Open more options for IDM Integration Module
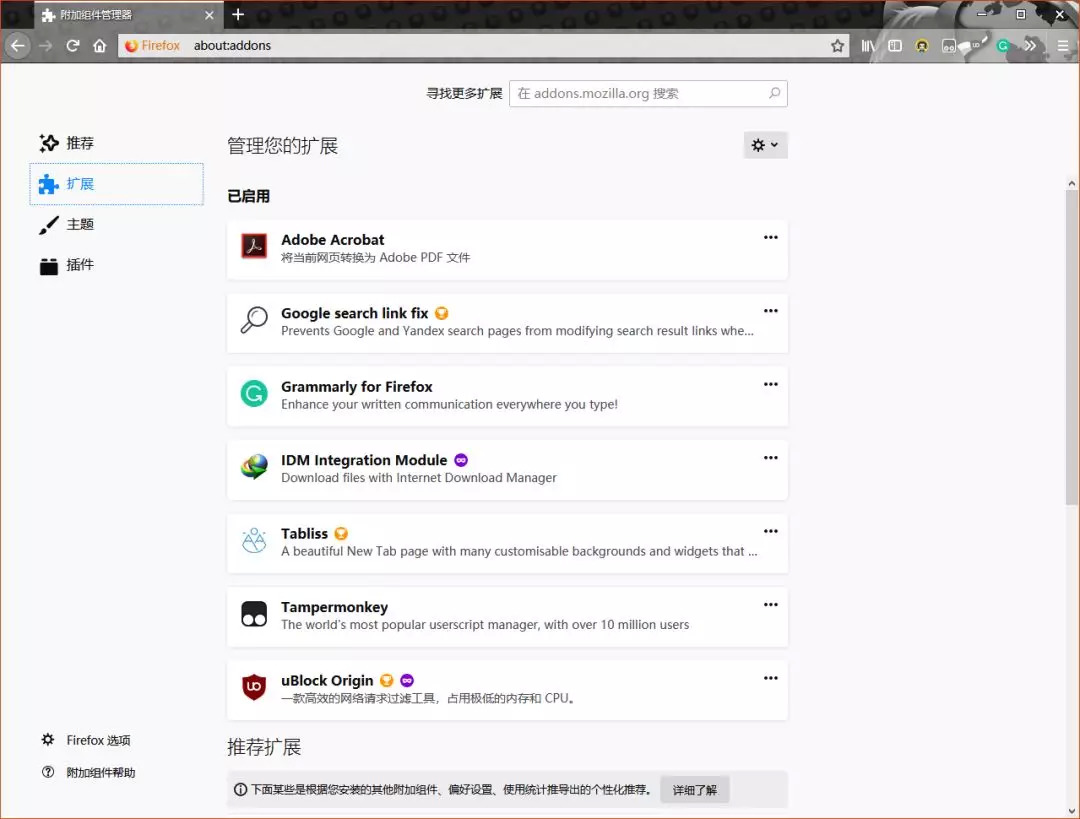1080x819 pixels. [770, 458]
